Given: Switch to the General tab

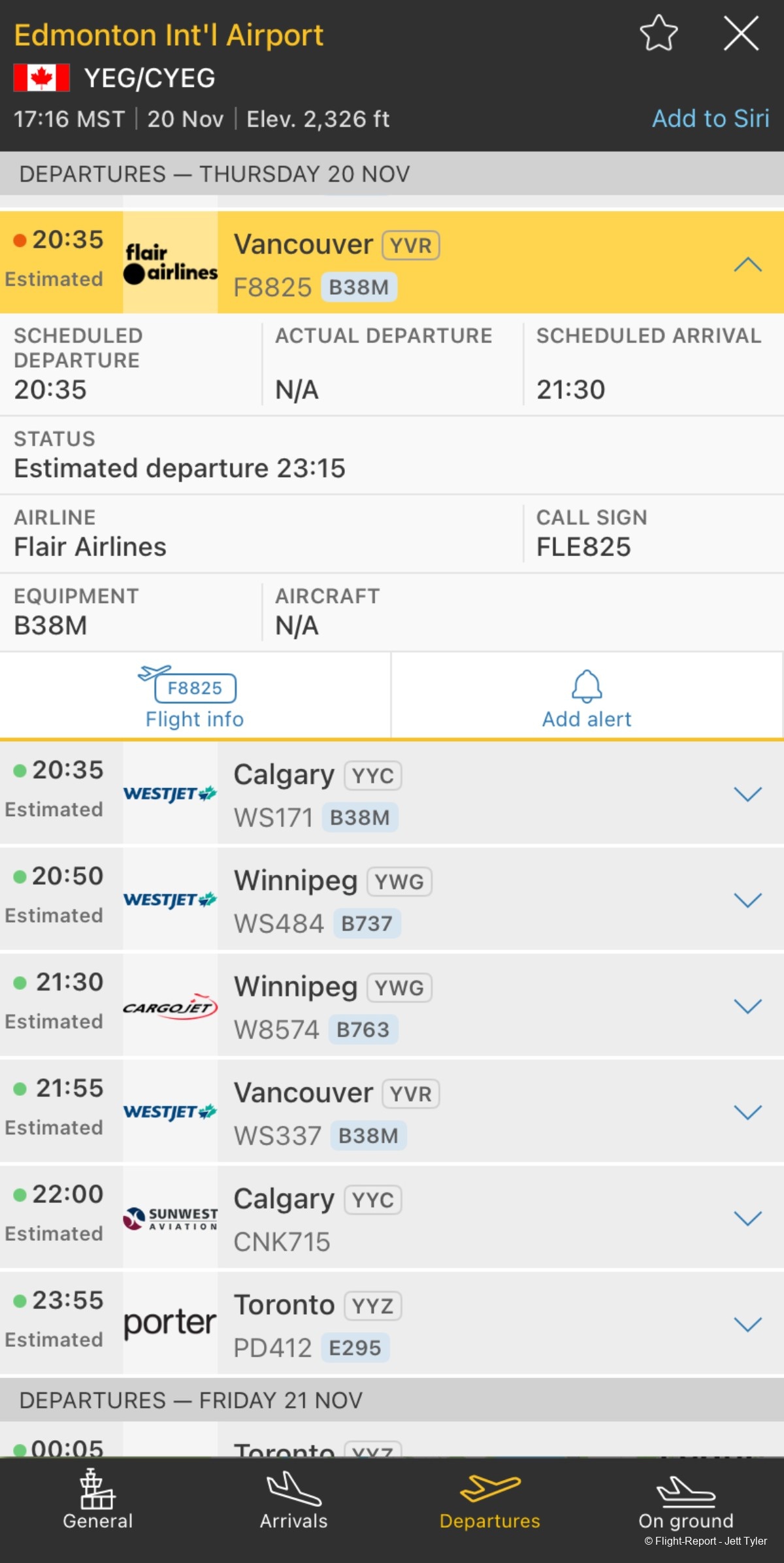Looking at the screenshot, I should (x=97, y=1500).
